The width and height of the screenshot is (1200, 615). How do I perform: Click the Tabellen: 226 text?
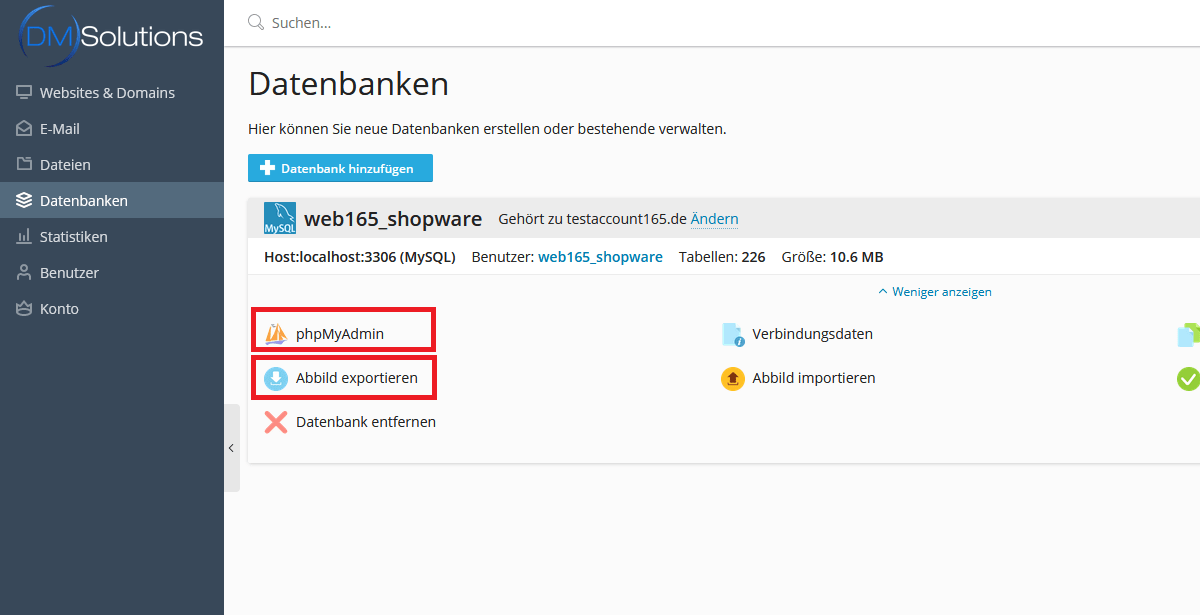point(722,257)
